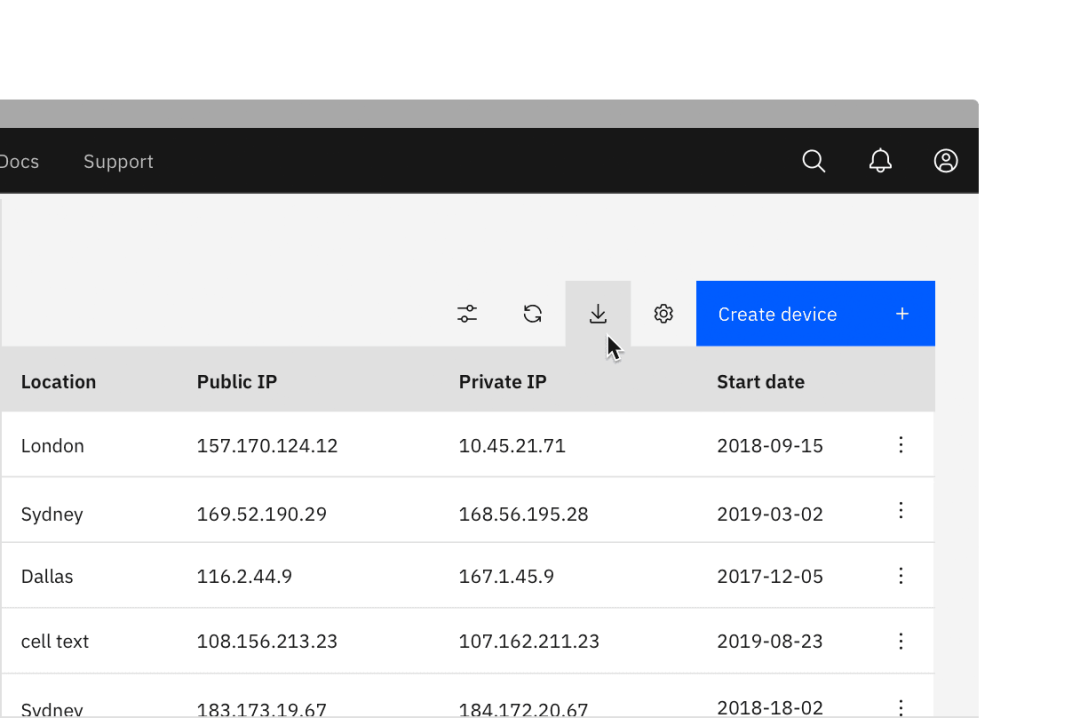1080x718 pixels.
Task: Sort by Public IP column header
Action: [x=237, y=382]
